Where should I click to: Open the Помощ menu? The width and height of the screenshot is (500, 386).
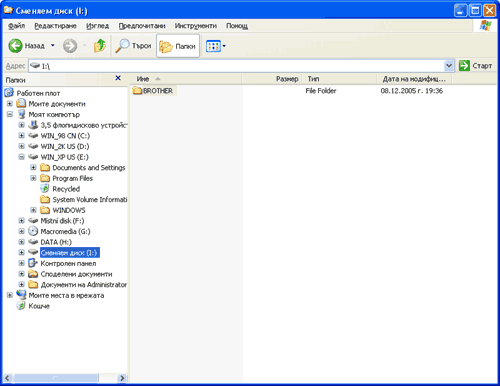click(x=237, y=26)
